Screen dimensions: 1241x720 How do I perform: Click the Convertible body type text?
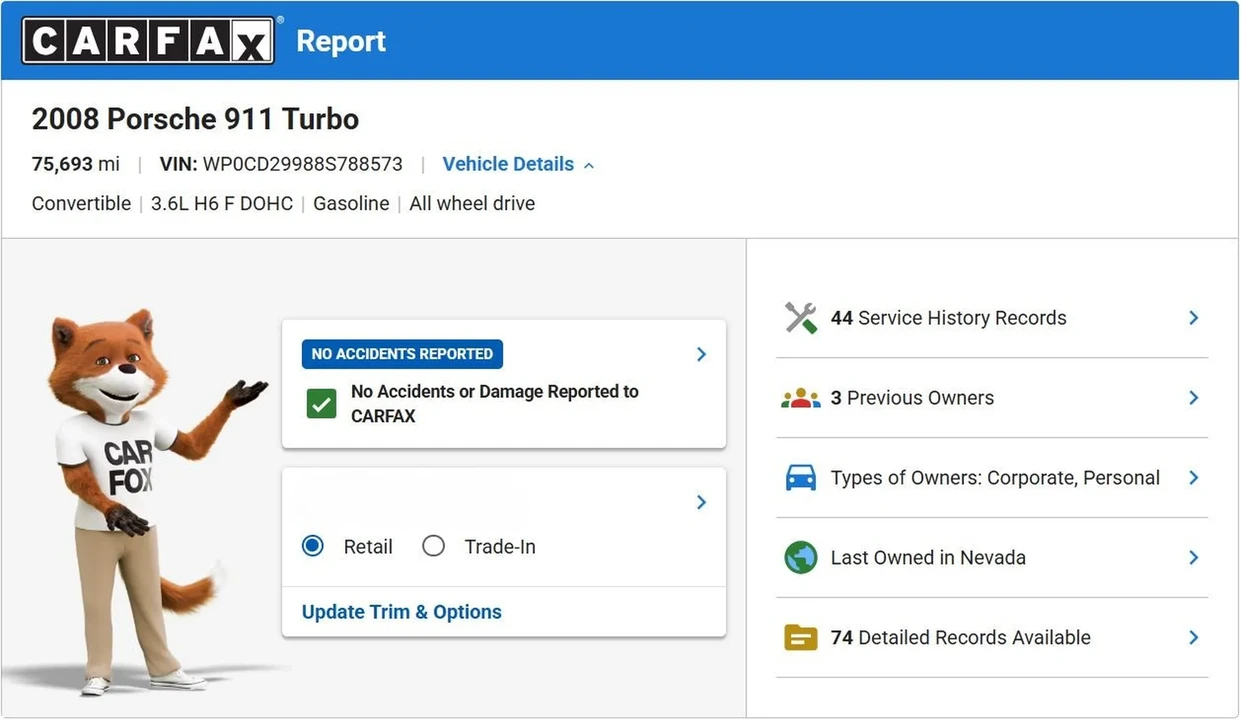coord(81,204)
